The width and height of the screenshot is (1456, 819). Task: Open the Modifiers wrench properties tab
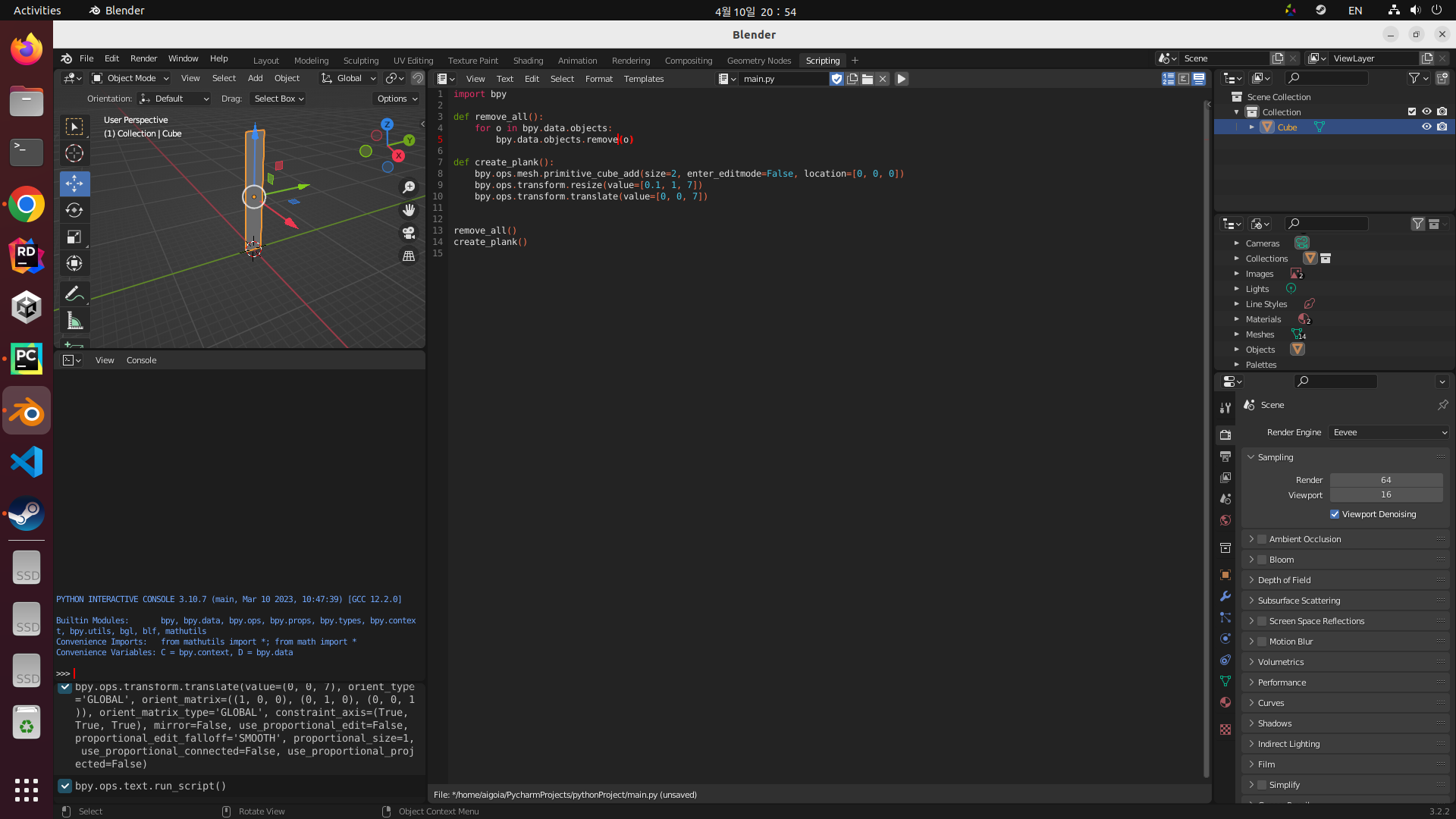(x=1225, y=596)
